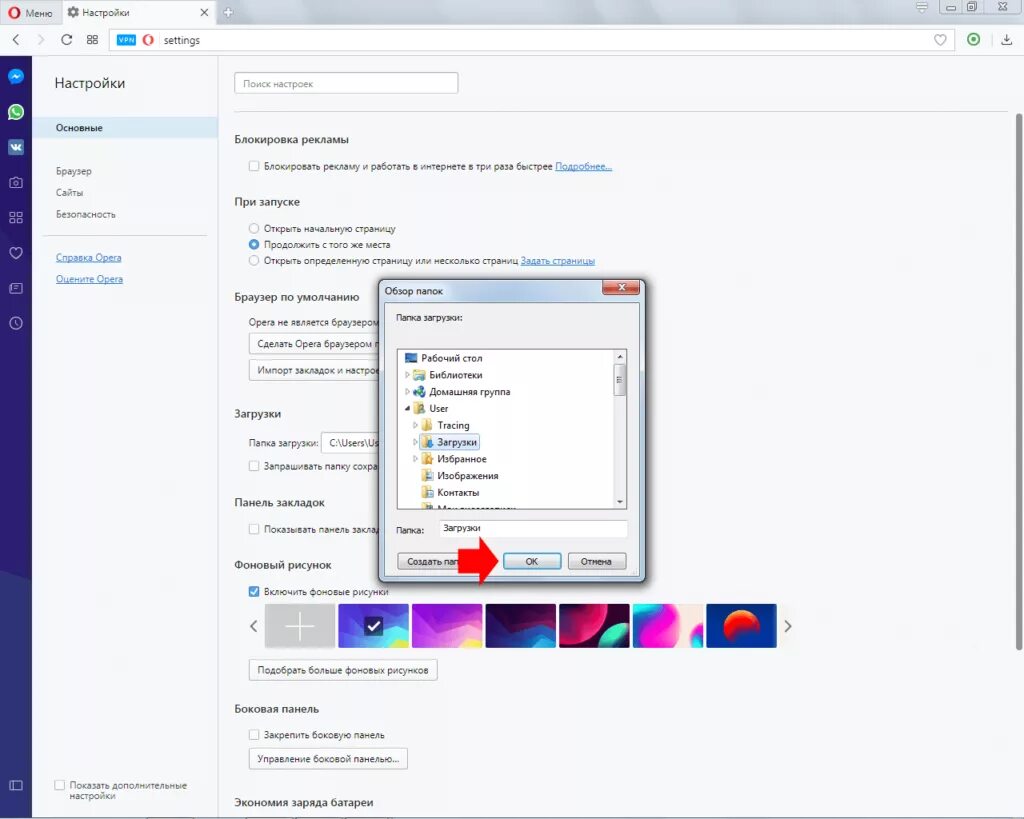Expand the Избранное folder node
This screenshot has height=819, width=1024.
tap(415, 459)
